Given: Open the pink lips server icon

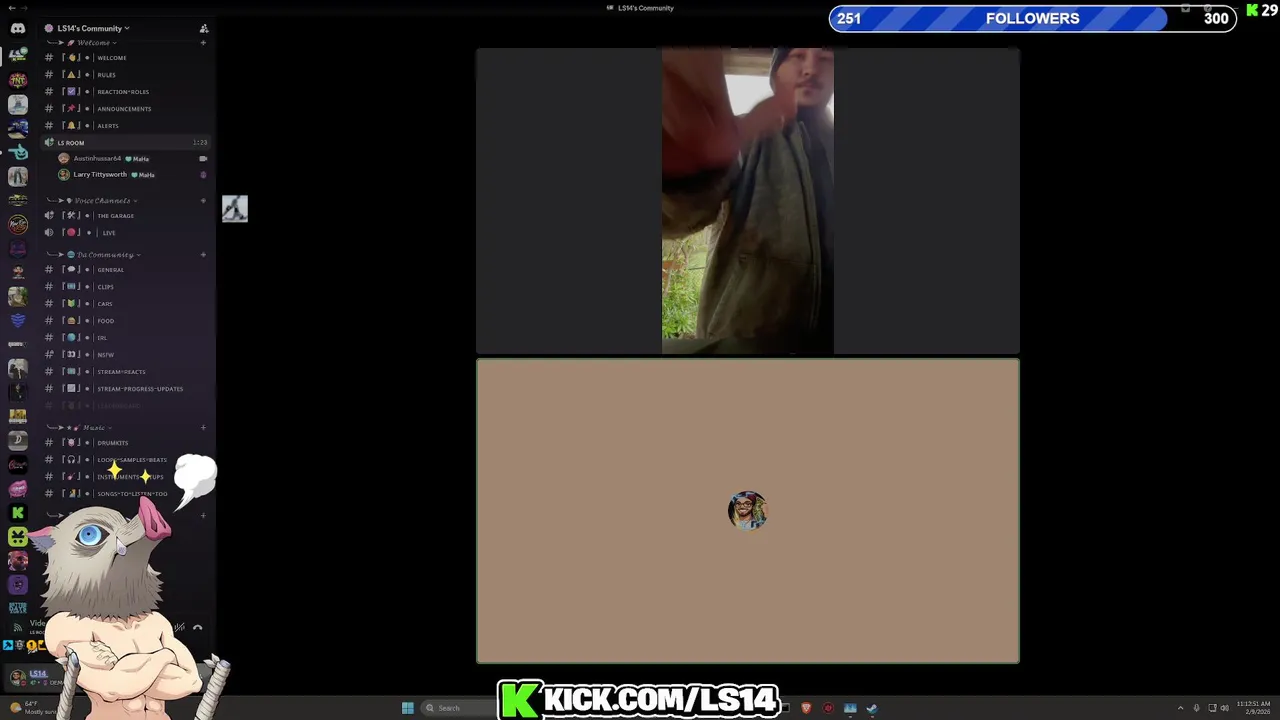Looking at the screenshot, I should coord(18,488).
